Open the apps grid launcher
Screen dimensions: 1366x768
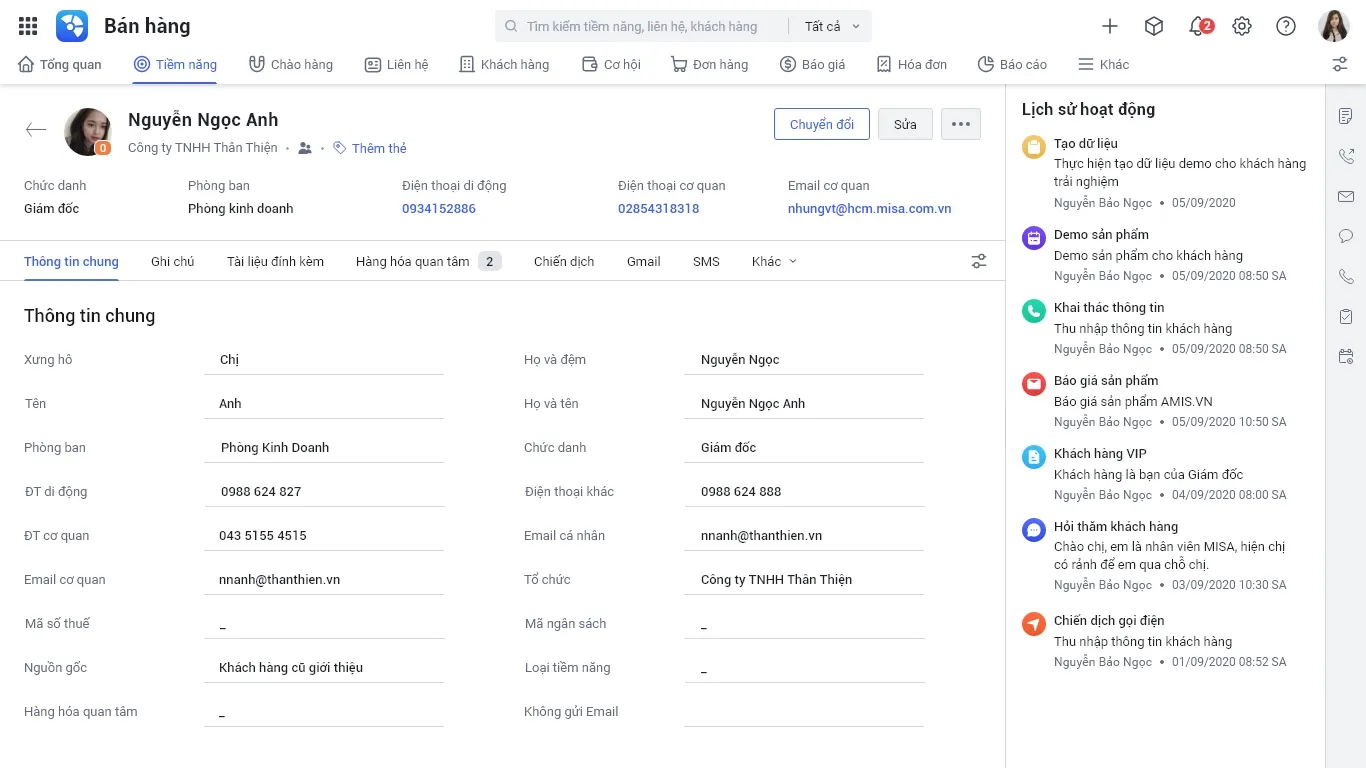pos(28,26)
